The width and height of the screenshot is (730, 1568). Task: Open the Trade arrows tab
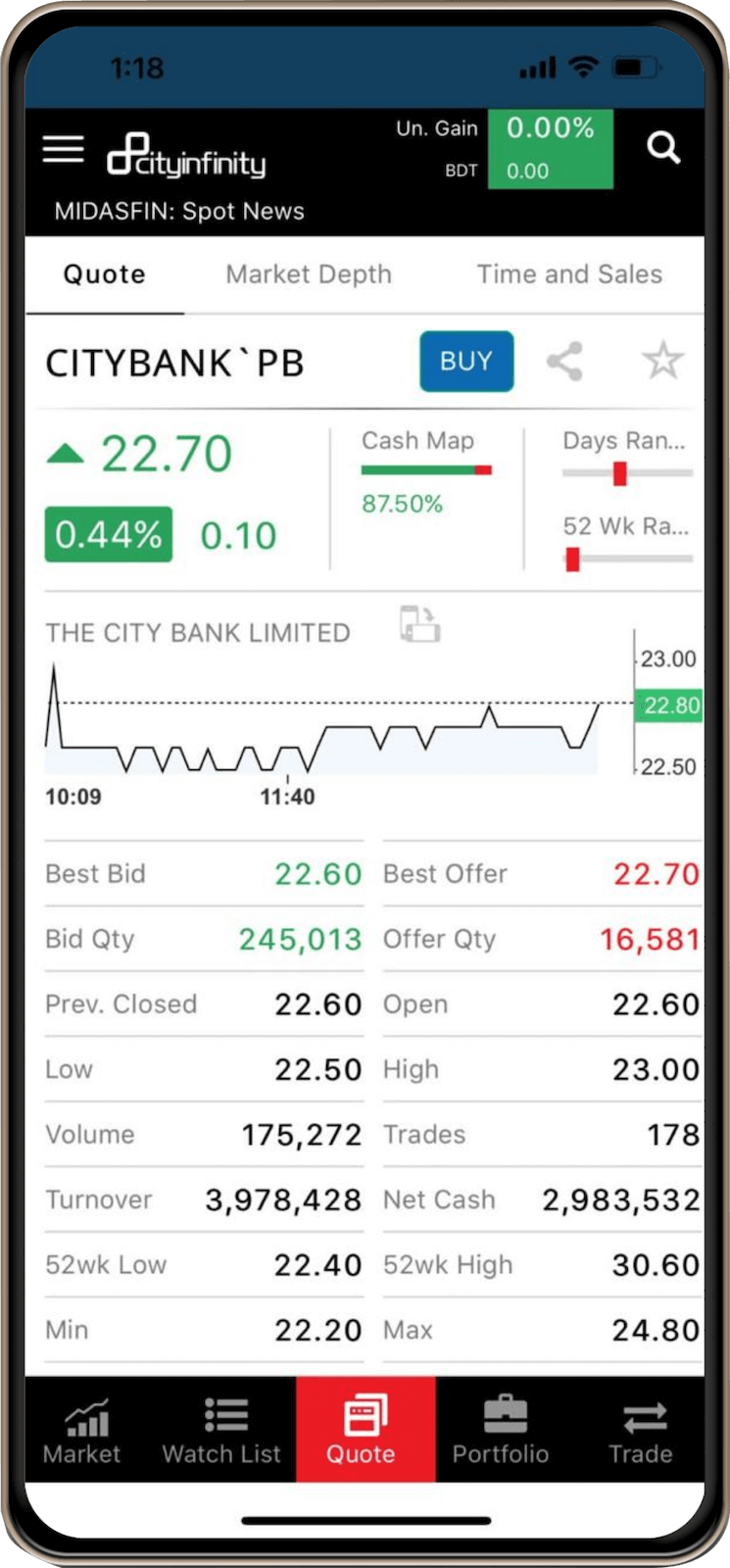coord(641,1430)
